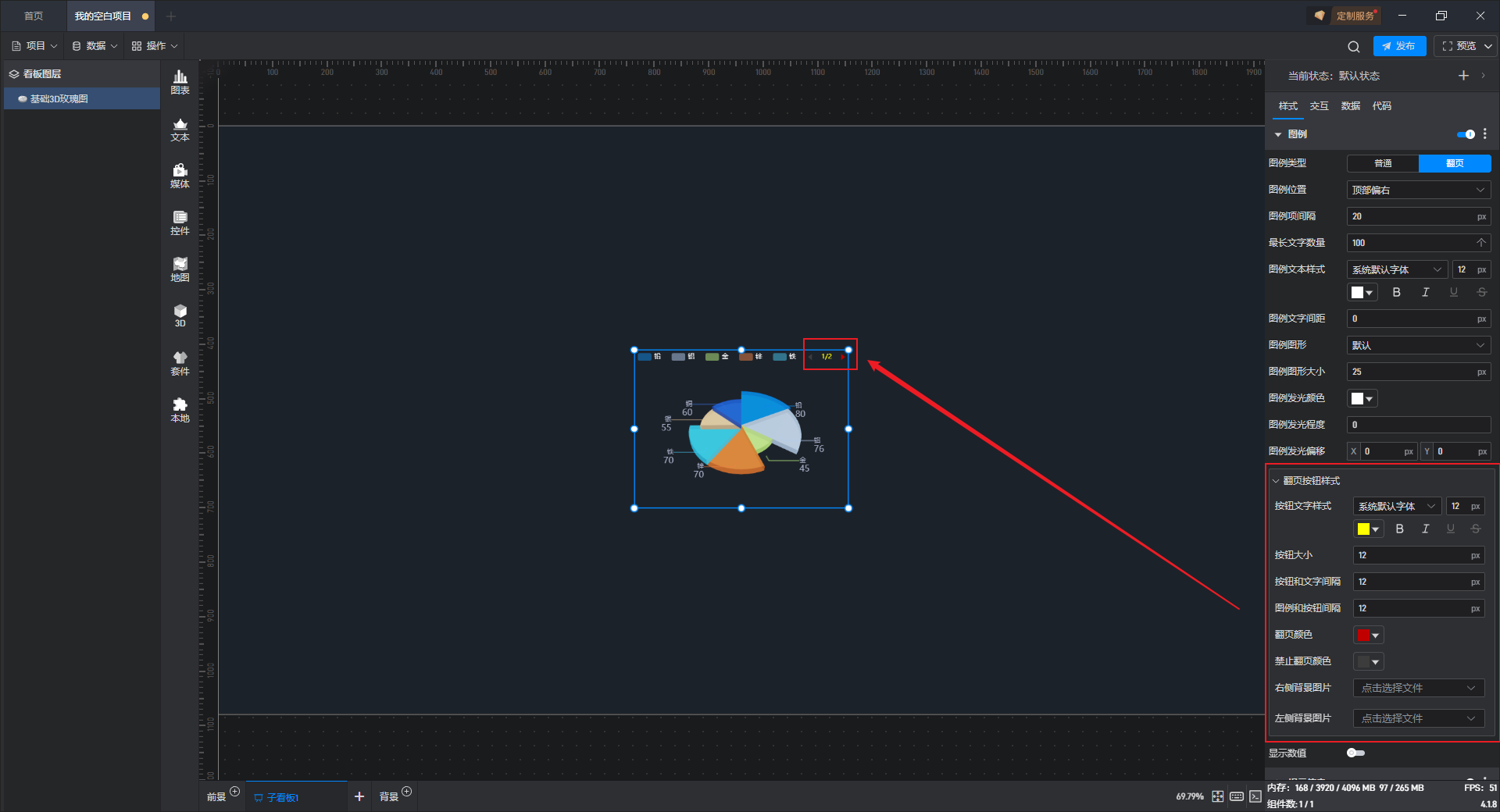1500x812 pixels.
Task: Open the 图表 chart components panel
Action: point(180,82)
